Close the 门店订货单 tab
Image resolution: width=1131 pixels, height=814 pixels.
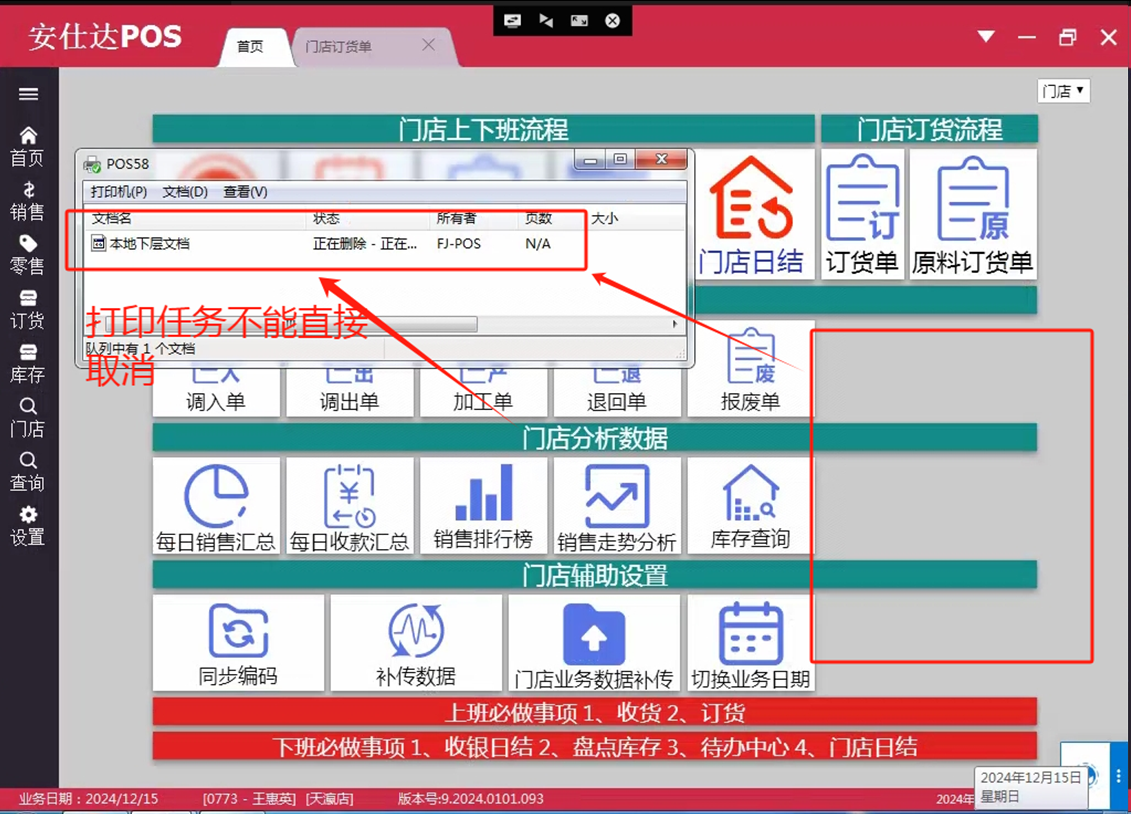[428, 45]
